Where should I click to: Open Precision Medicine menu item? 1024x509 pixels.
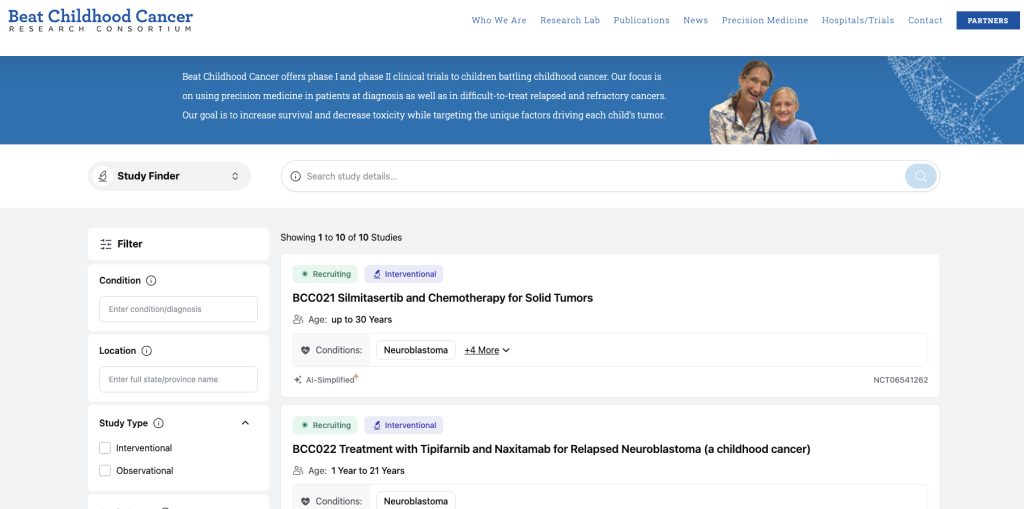pyautogui.click(x=765, y=20)
